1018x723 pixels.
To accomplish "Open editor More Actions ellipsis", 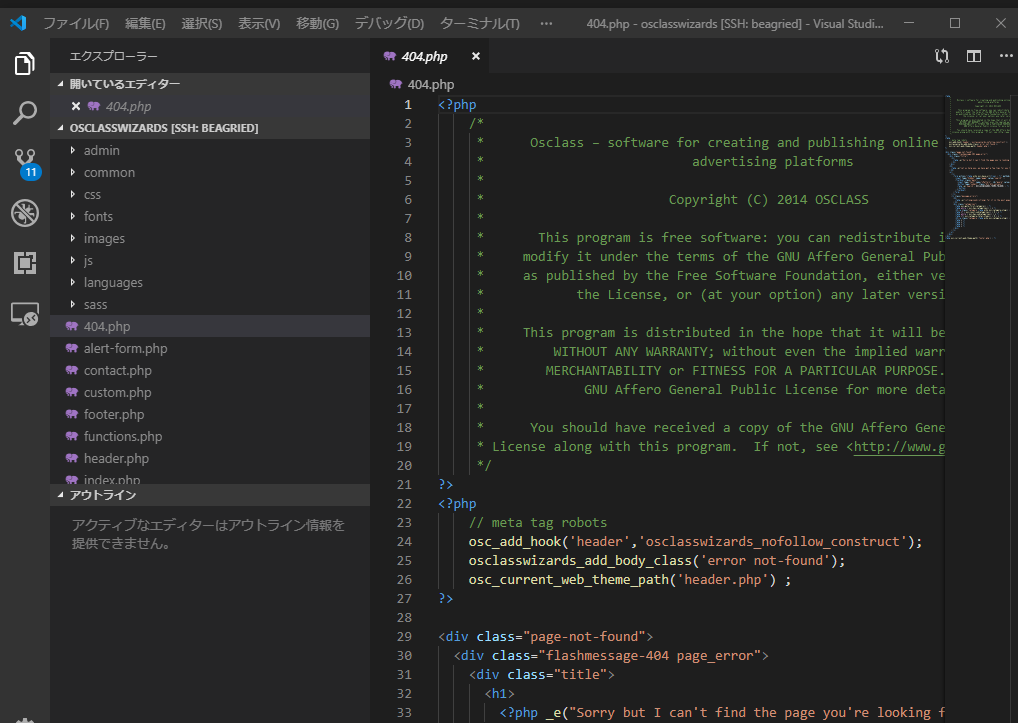I will click(1006, 56).
